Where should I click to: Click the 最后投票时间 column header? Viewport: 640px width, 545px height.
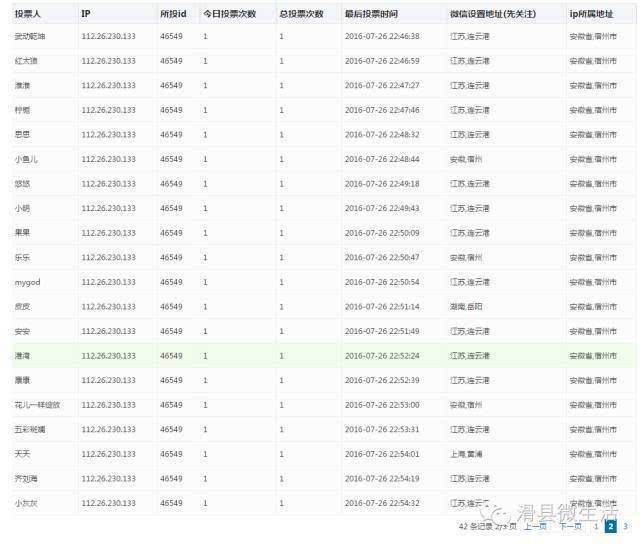pyautogui.click(x=371, y=14)
